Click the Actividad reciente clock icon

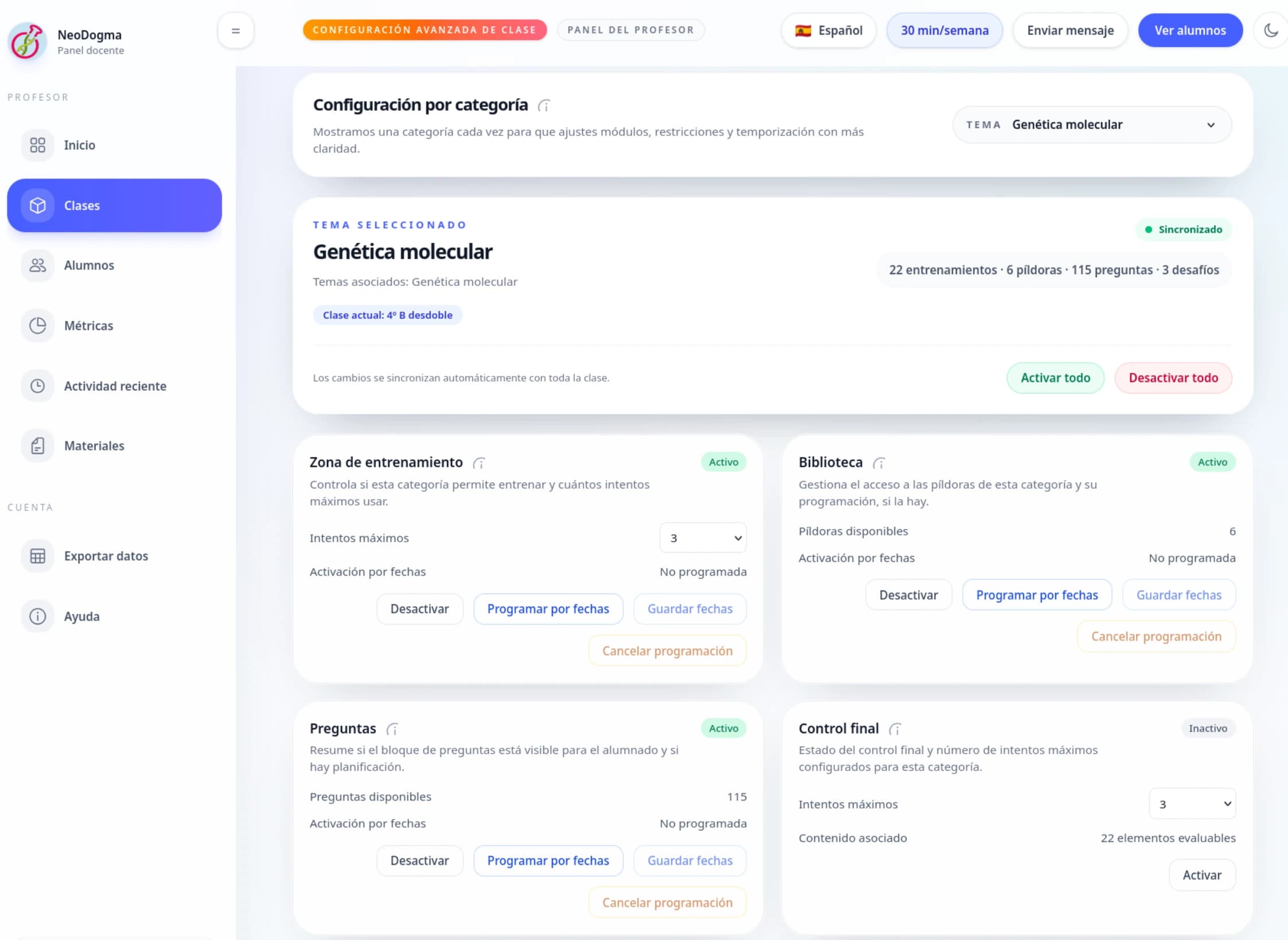[x=37, y=385]
